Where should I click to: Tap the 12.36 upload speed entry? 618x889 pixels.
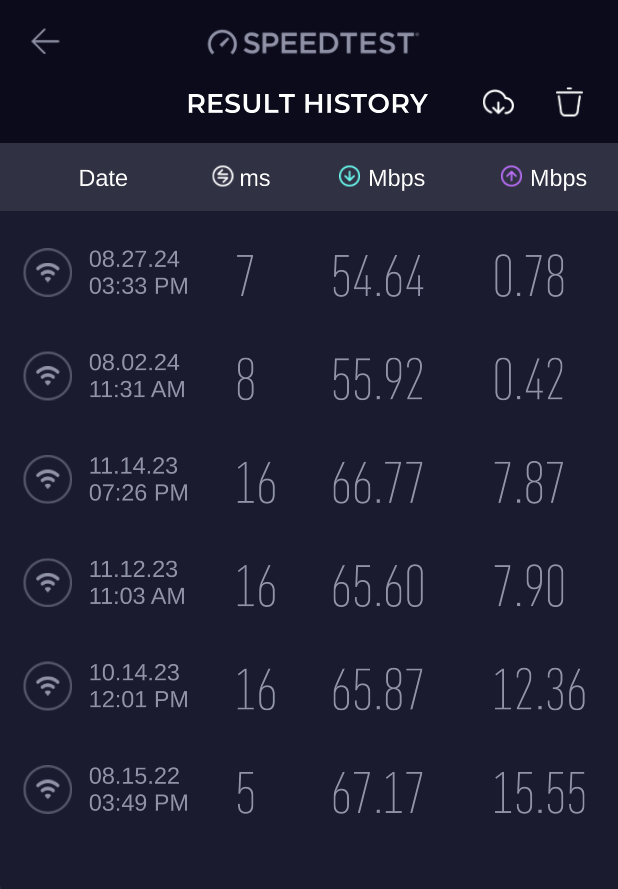pos(538,691)
